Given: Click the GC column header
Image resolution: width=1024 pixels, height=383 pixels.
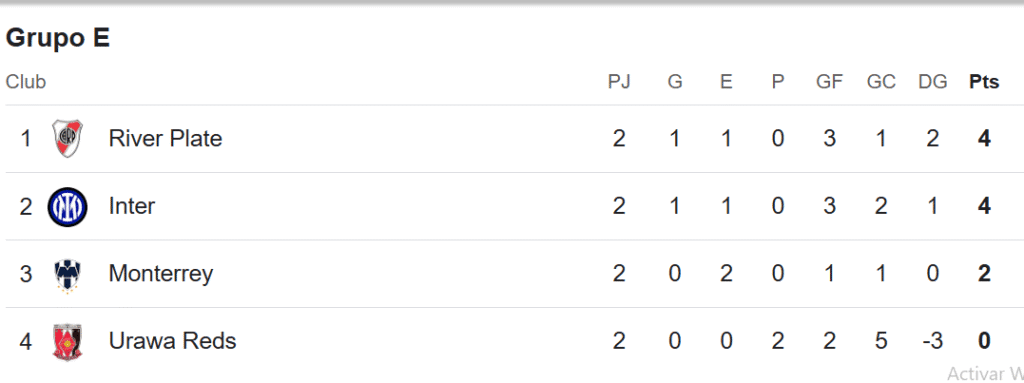Looking at the screenshot, I should pos(881,82).
